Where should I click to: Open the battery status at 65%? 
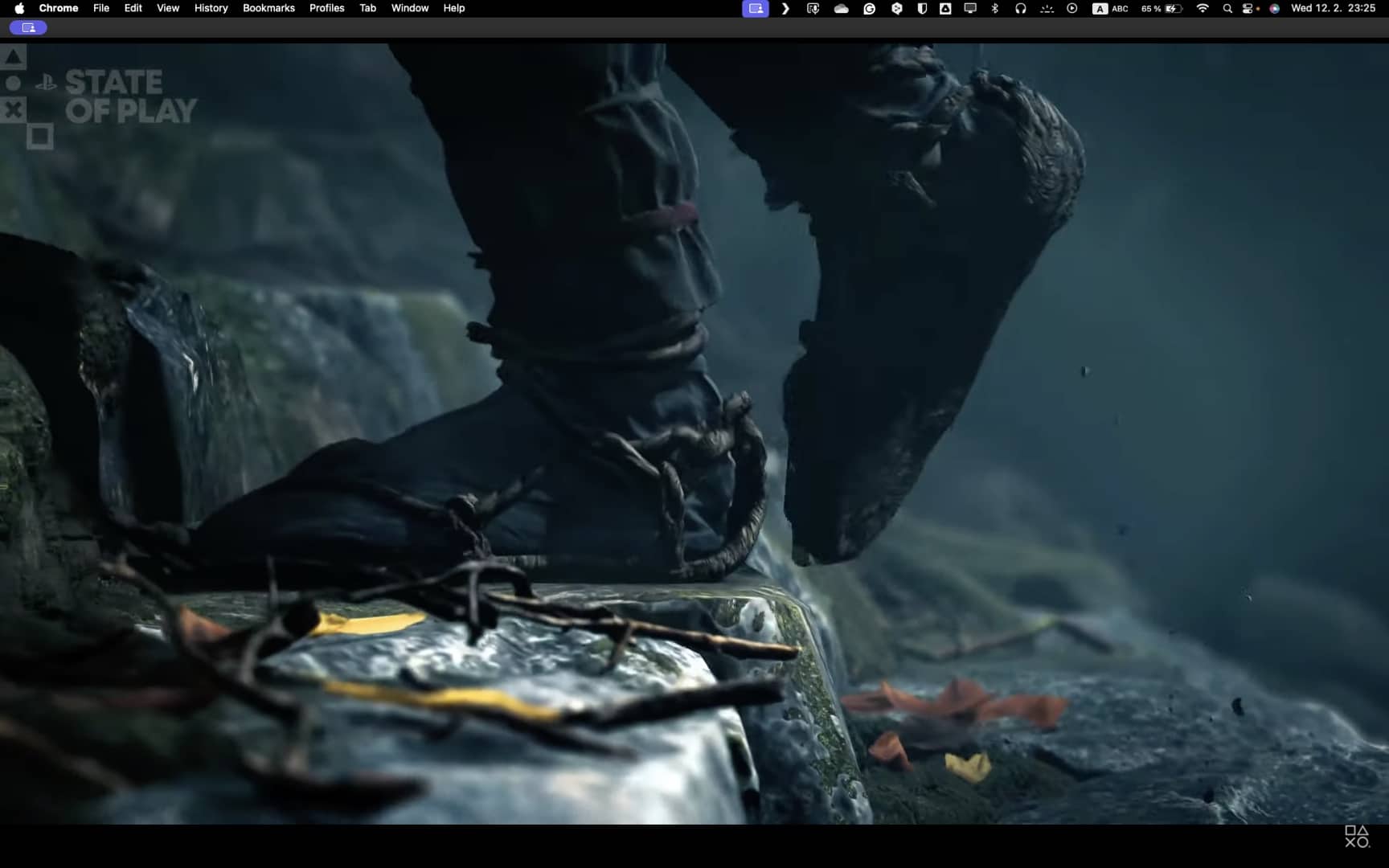coord(1162,8)
